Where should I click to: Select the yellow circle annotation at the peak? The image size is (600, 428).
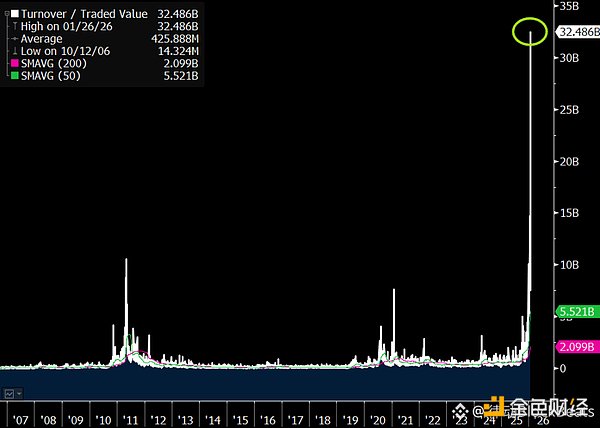click(529, 31)
